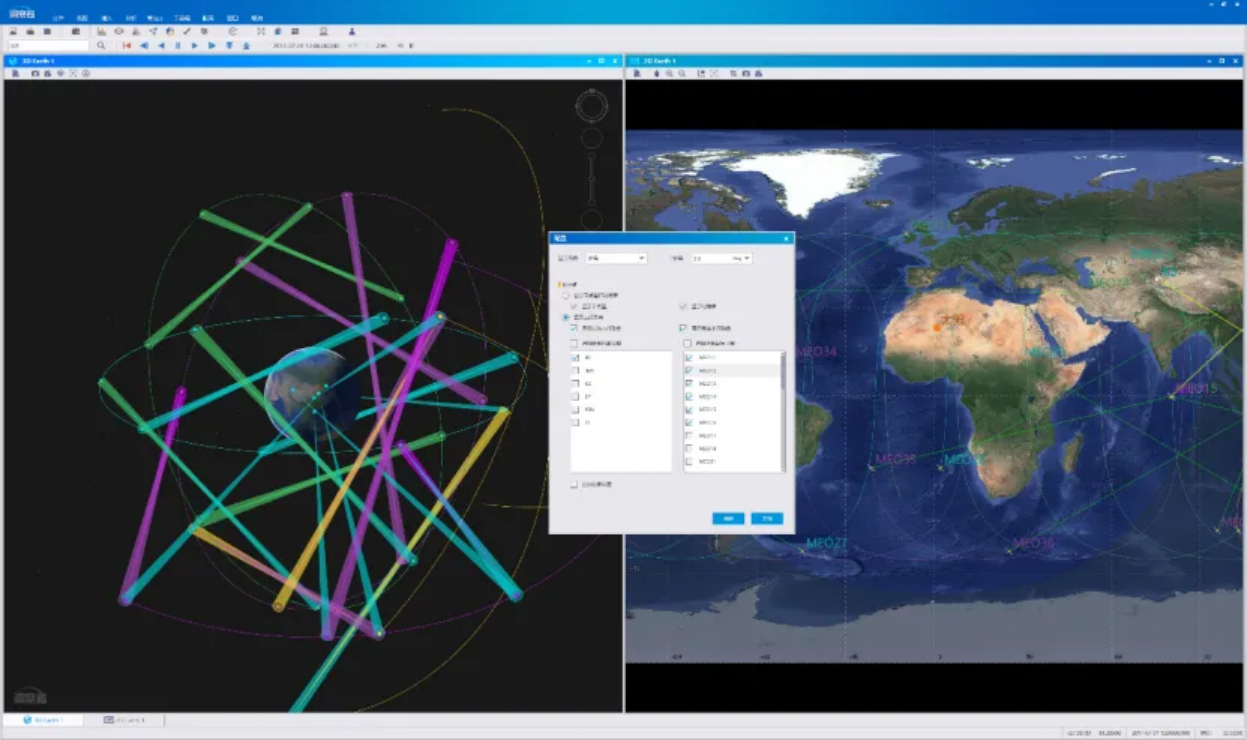Uncheck the MEO14 checkbox in the satellite list
This screenshot has width=1247, height=740.
pos(688,397)
